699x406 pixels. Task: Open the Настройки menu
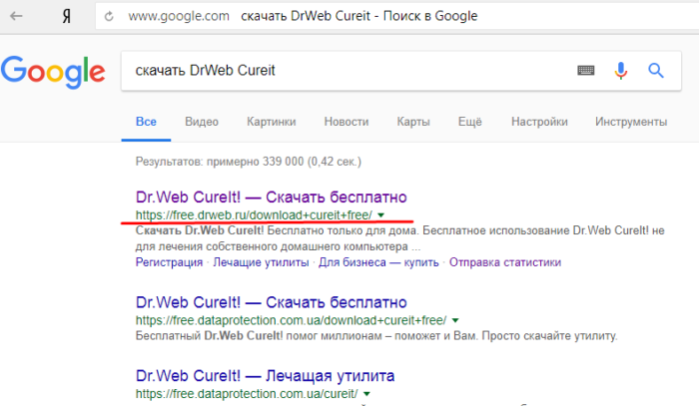pyautogui.click(x=539, y=122)
